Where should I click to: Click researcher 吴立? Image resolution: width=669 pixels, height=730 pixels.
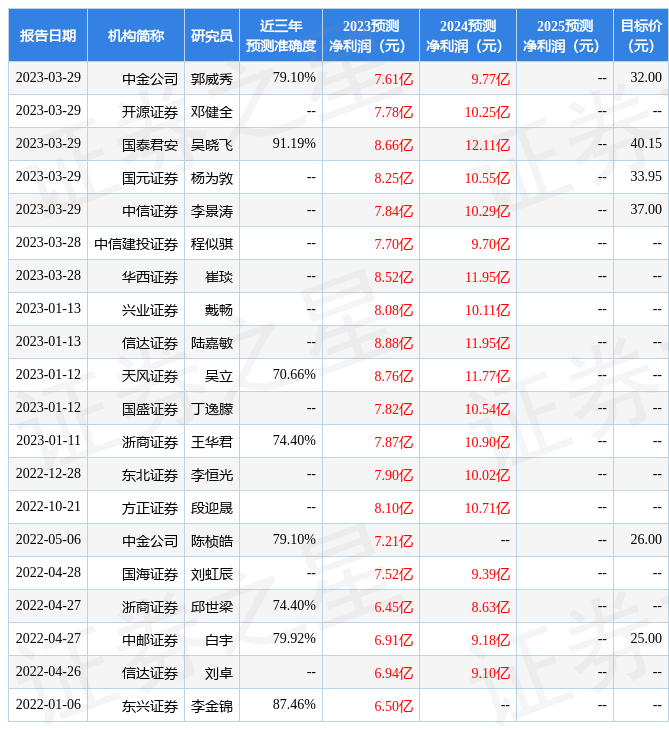pos(219,376)
